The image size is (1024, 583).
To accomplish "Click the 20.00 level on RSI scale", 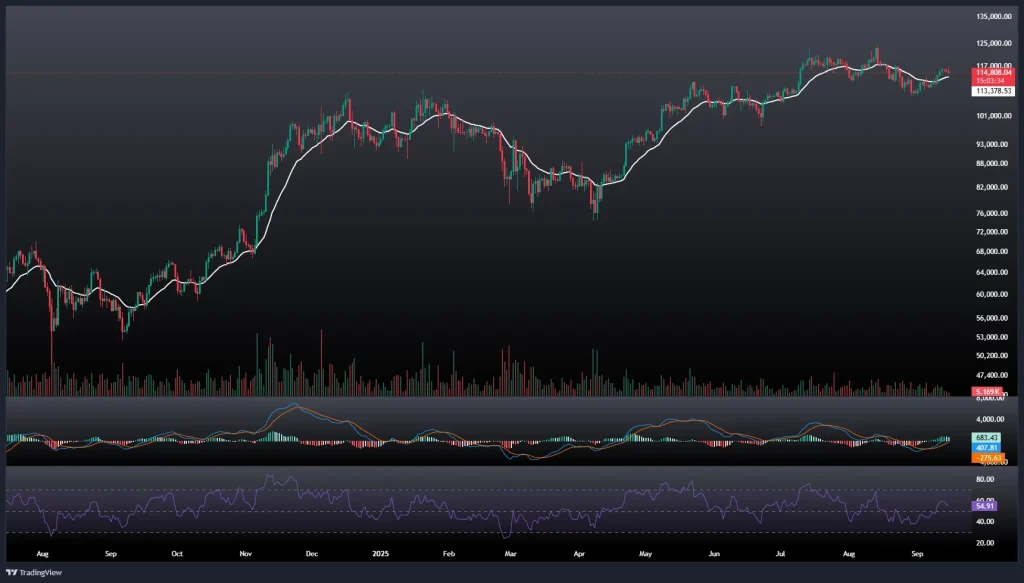I will coord(985,543).
